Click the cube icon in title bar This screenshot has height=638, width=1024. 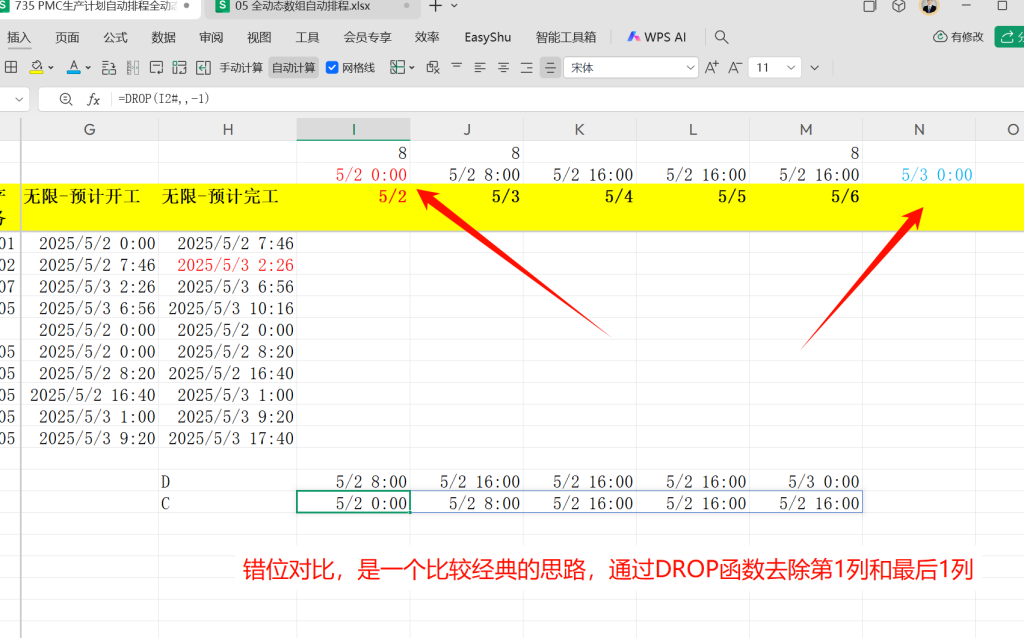(899, 7)
